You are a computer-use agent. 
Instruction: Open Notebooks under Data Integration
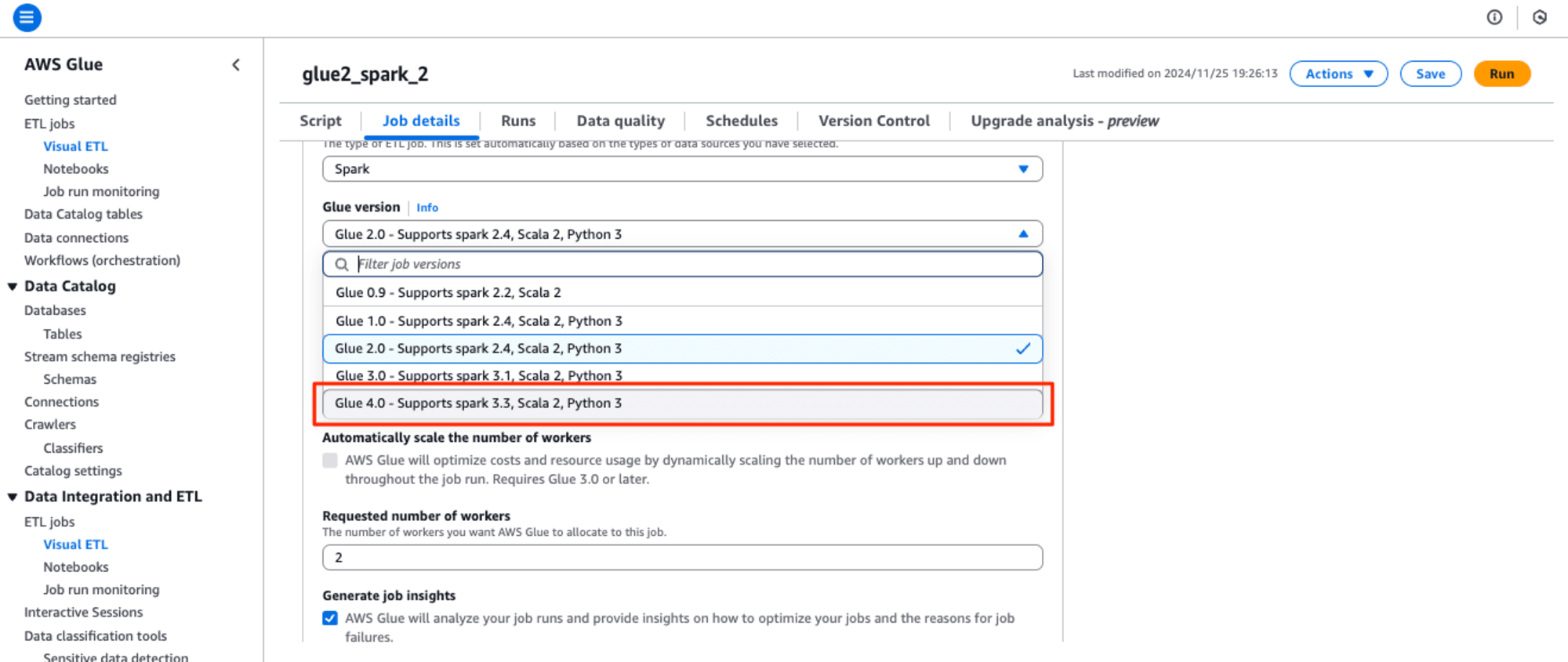tap(75, 568)
